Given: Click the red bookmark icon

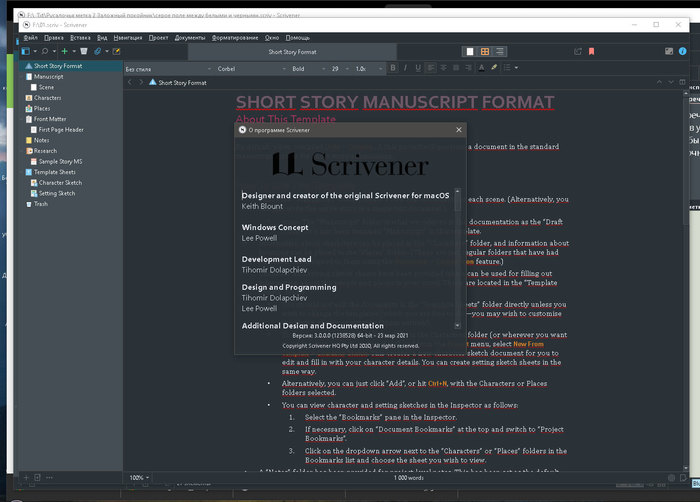Looking at the screenshot, I should 591,50.
